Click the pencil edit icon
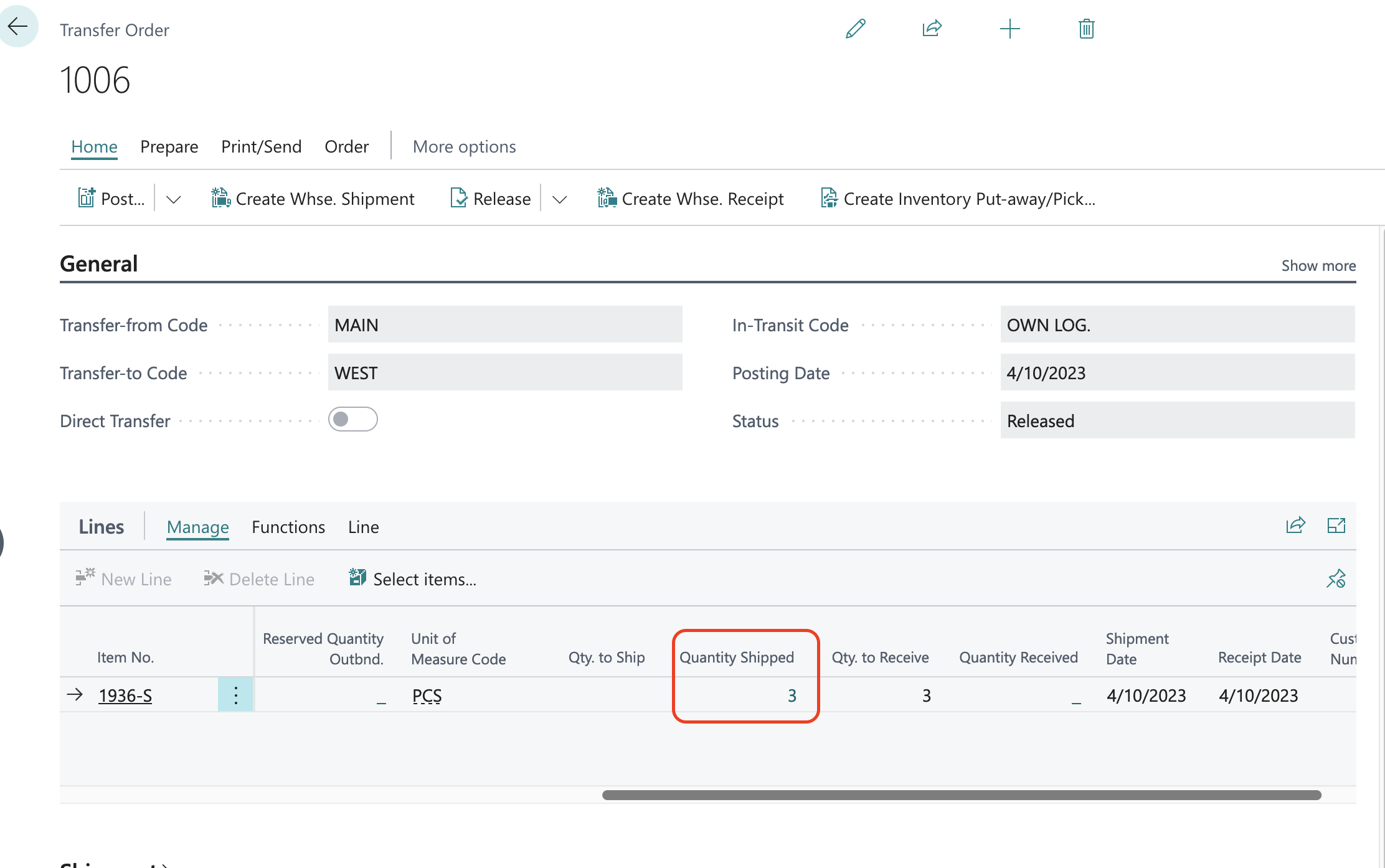 click(x=856, y=29)
